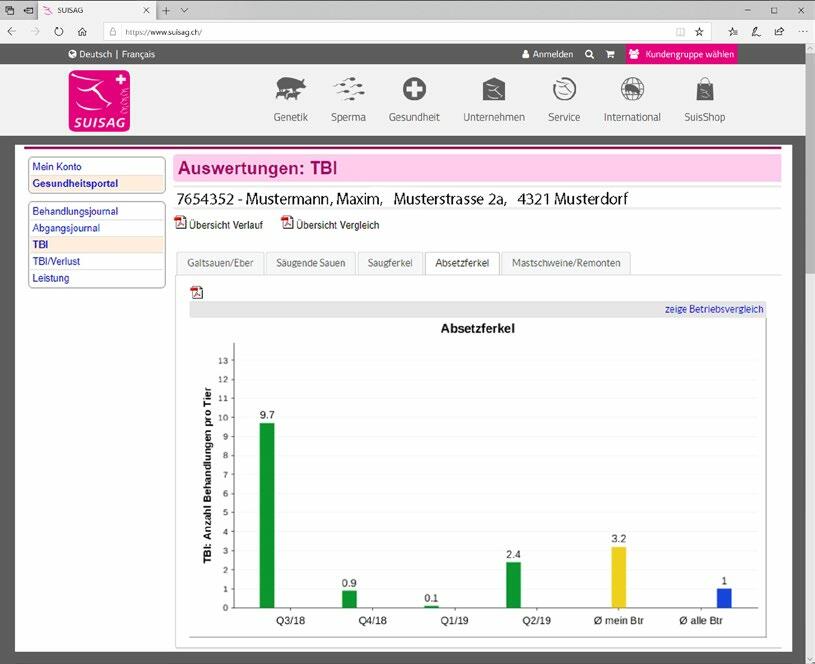Image resolution: width=815 pixels, height=664 pixels.
Task: Open the Sperma navigation icon
Action: 348,90
